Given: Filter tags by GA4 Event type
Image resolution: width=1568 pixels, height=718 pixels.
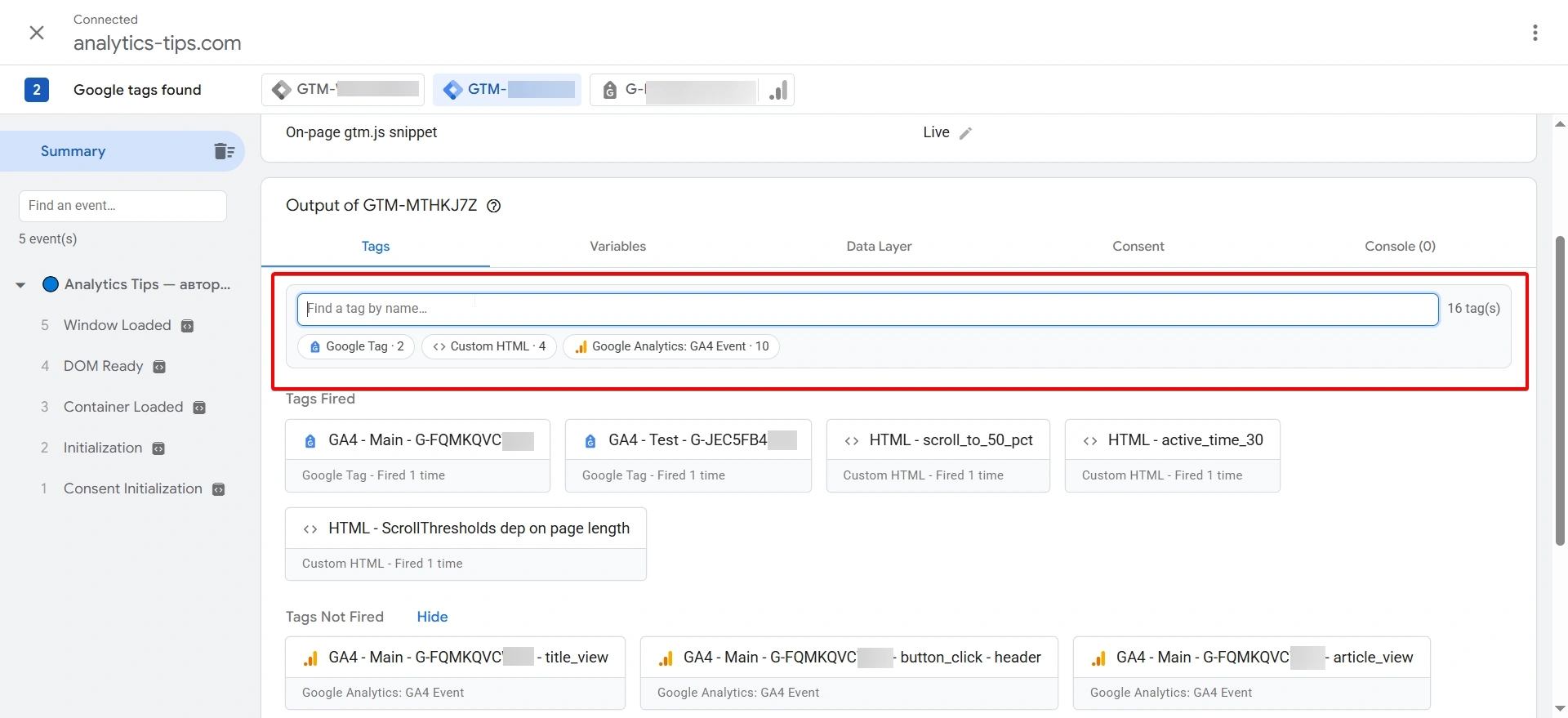Looking at the screenshot, I should (x=671, y=346).
